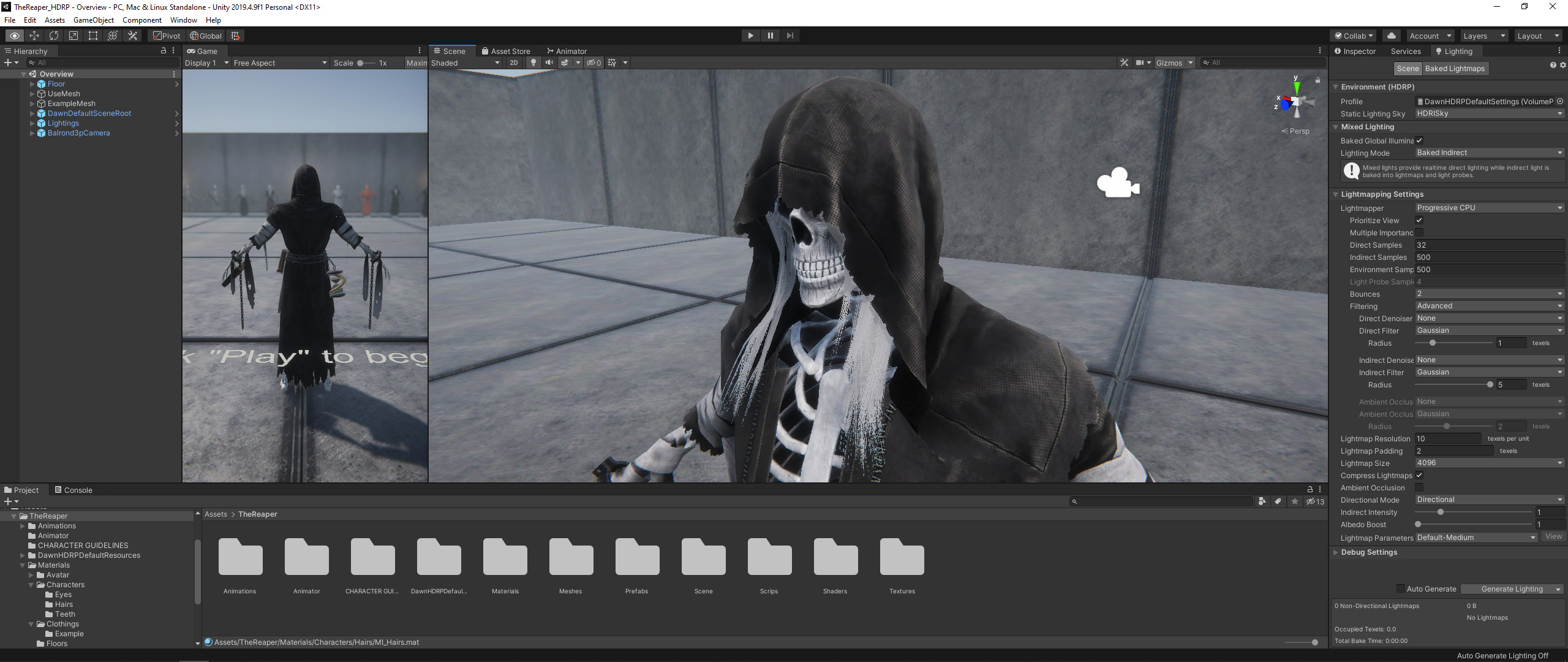The image size is (1568, 662).
Task: Toggle grid snapping icon in toolbar
Action: point(235,36)
